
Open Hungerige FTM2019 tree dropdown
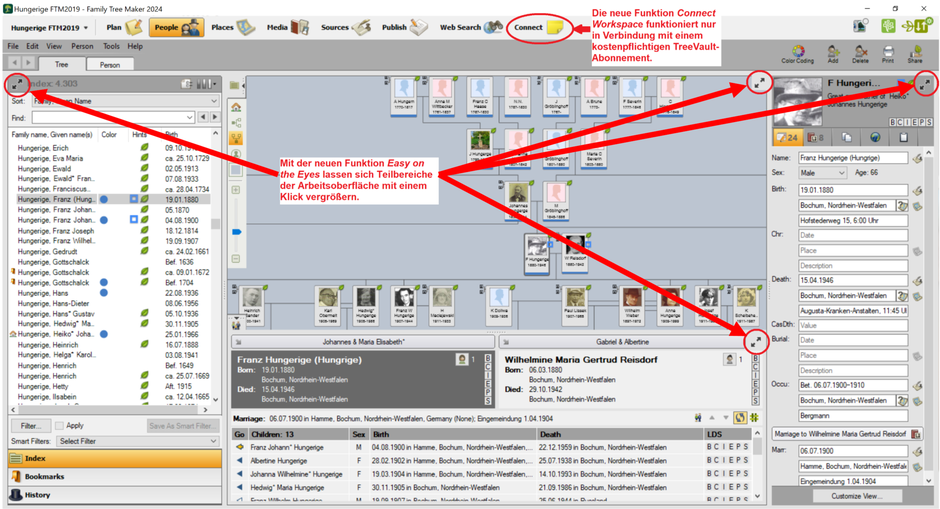click(50, 28)
